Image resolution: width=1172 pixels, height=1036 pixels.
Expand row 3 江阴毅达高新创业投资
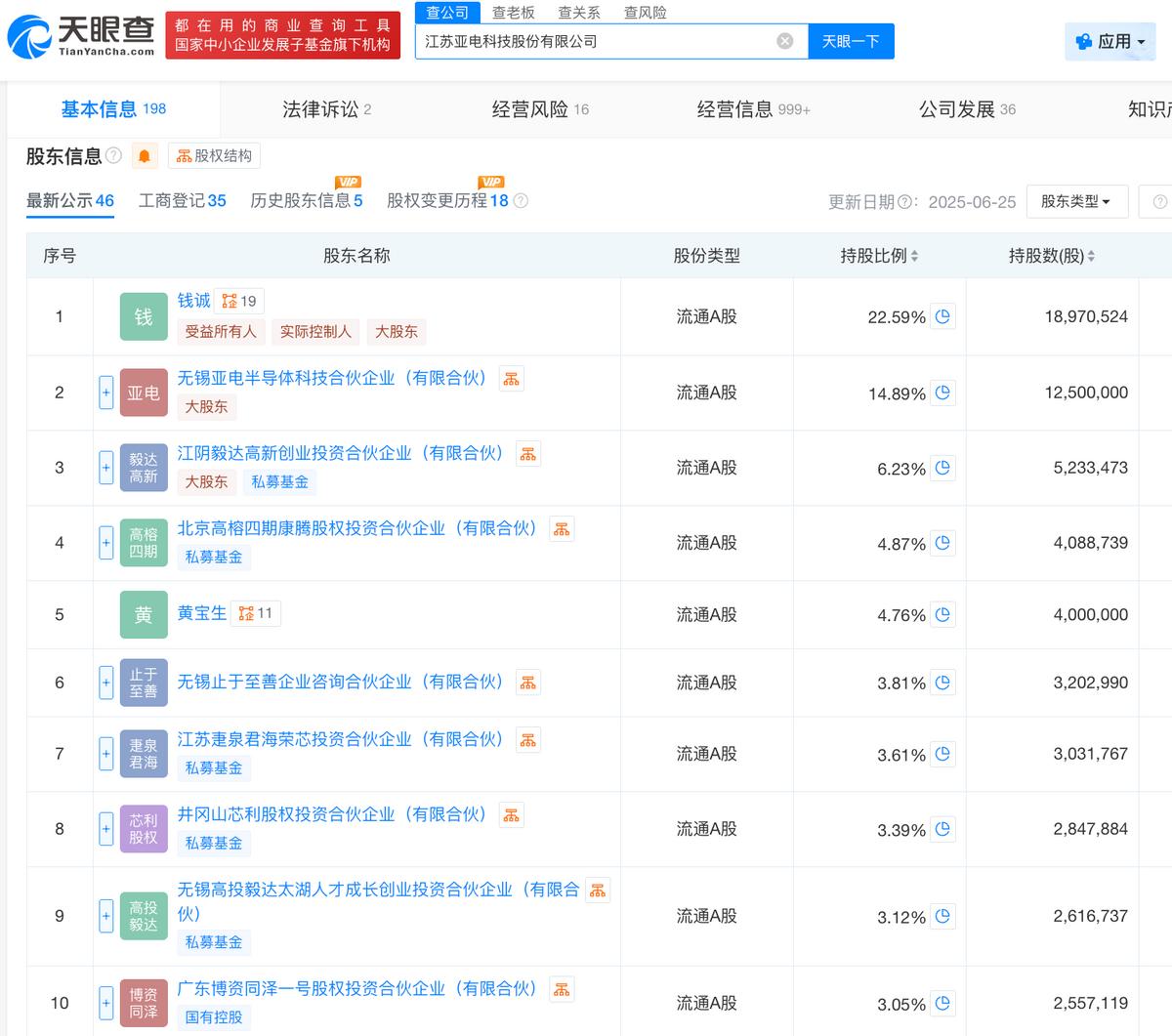click(106, 468)
